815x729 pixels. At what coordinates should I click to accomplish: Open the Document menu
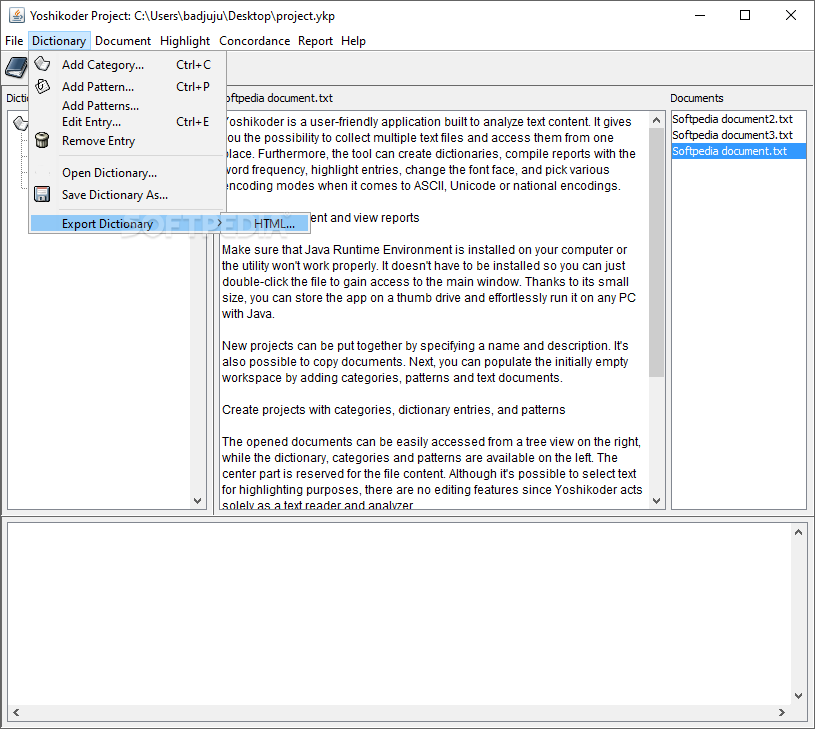pyautogui.click(x=123, y=41)
